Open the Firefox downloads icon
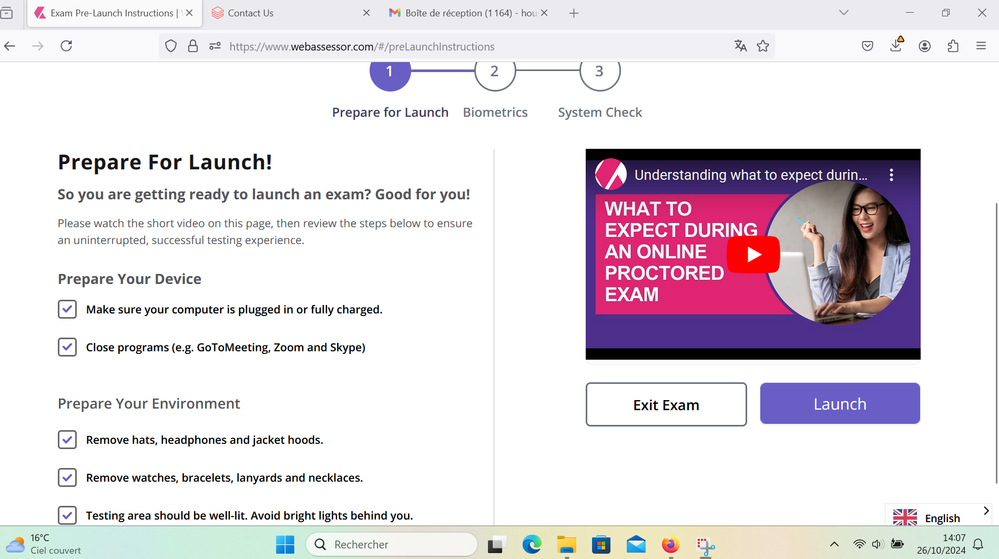 [x=896, y=46]
